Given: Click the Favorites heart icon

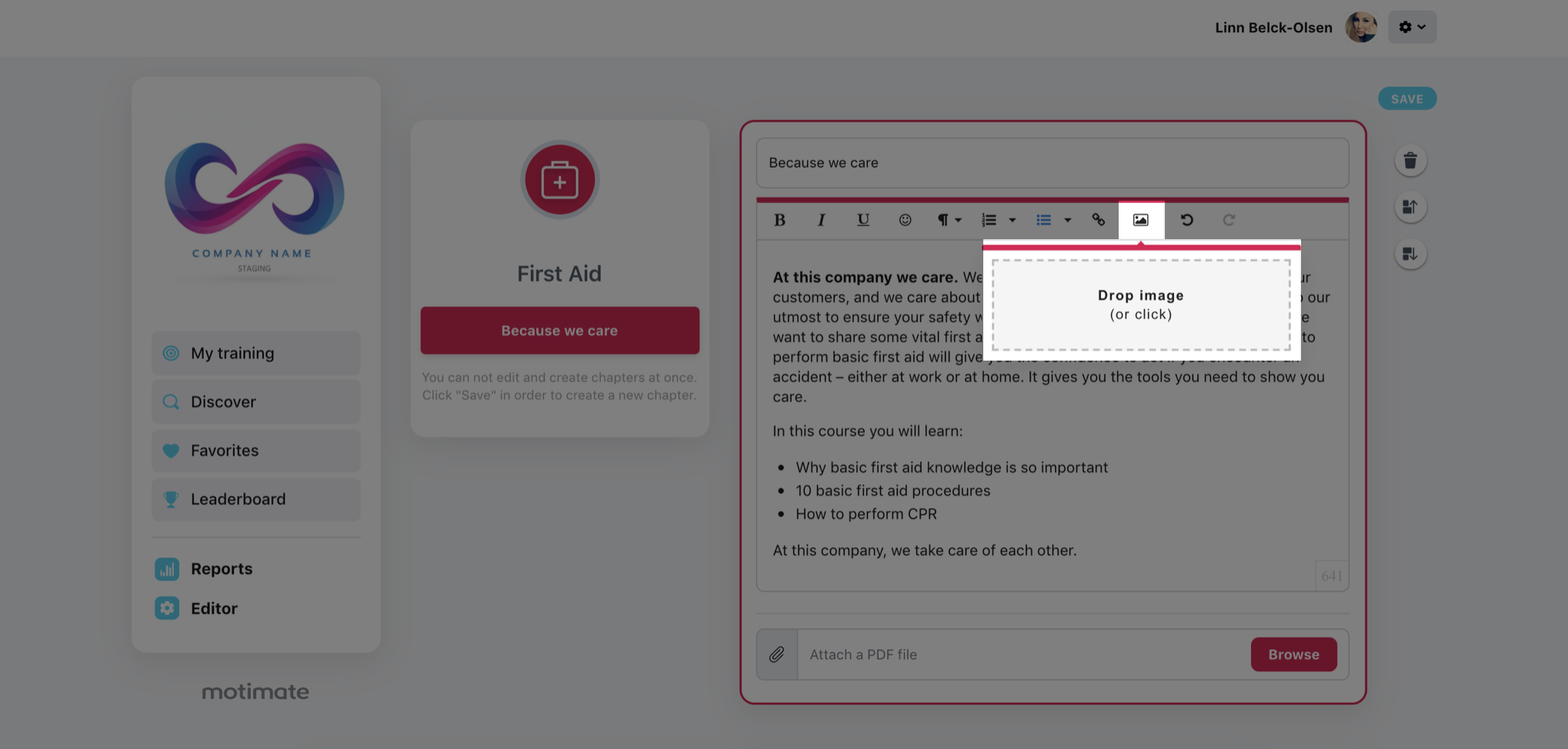Looking at the screenshot, I should [171, 451].
